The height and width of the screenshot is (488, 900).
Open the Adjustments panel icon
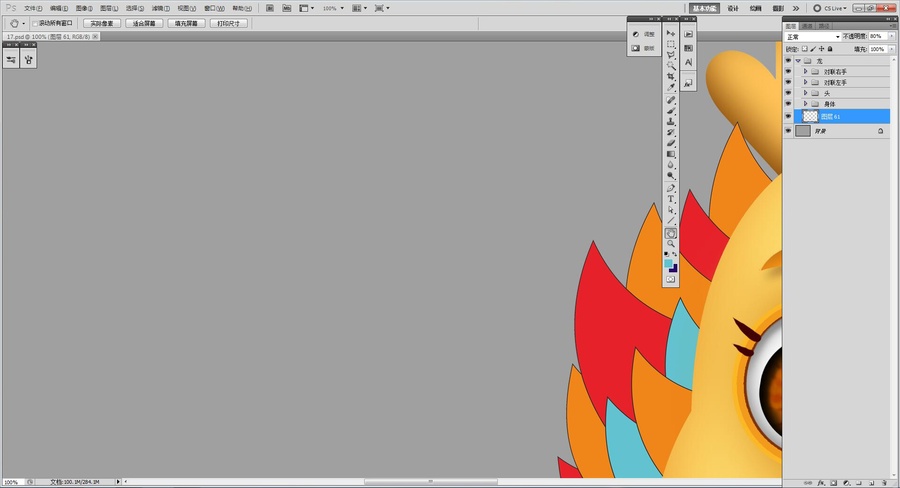(636, 34)
